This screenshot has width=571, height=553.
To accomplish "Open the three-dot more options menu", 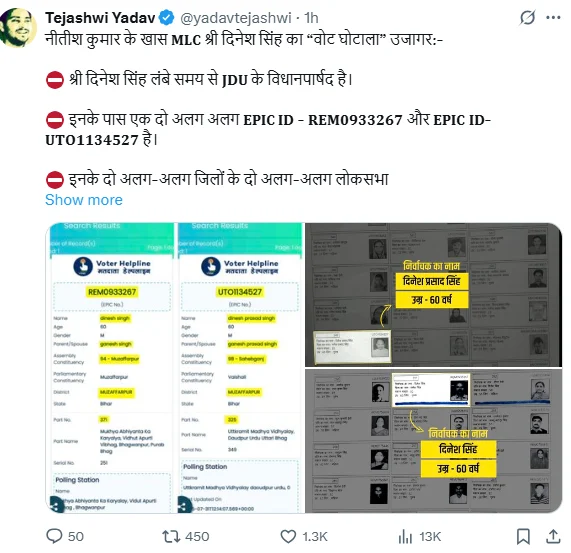I will pyautogui.click(x=553, y=17).
